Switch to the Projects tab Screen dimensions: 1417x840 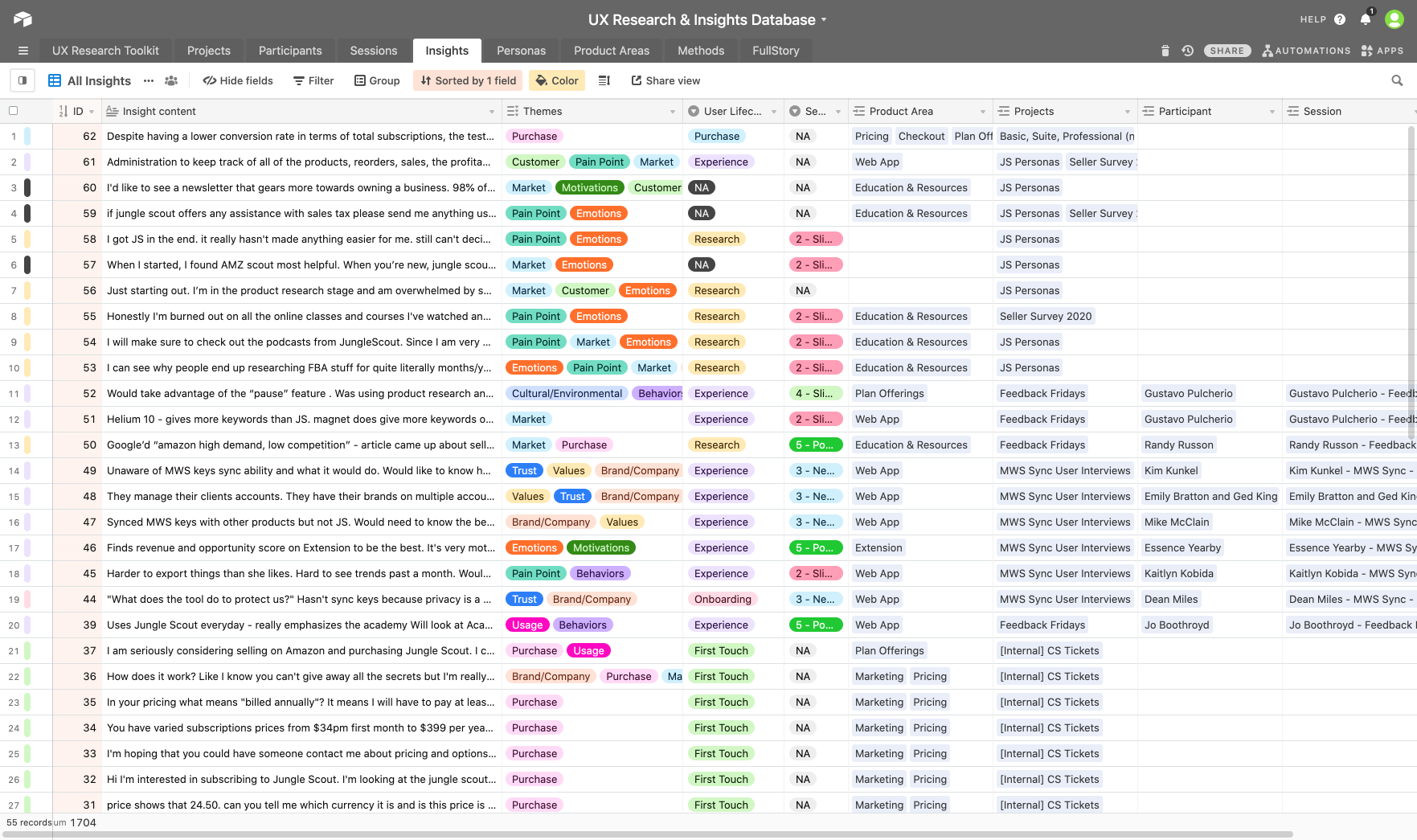(x=209, y=51)
